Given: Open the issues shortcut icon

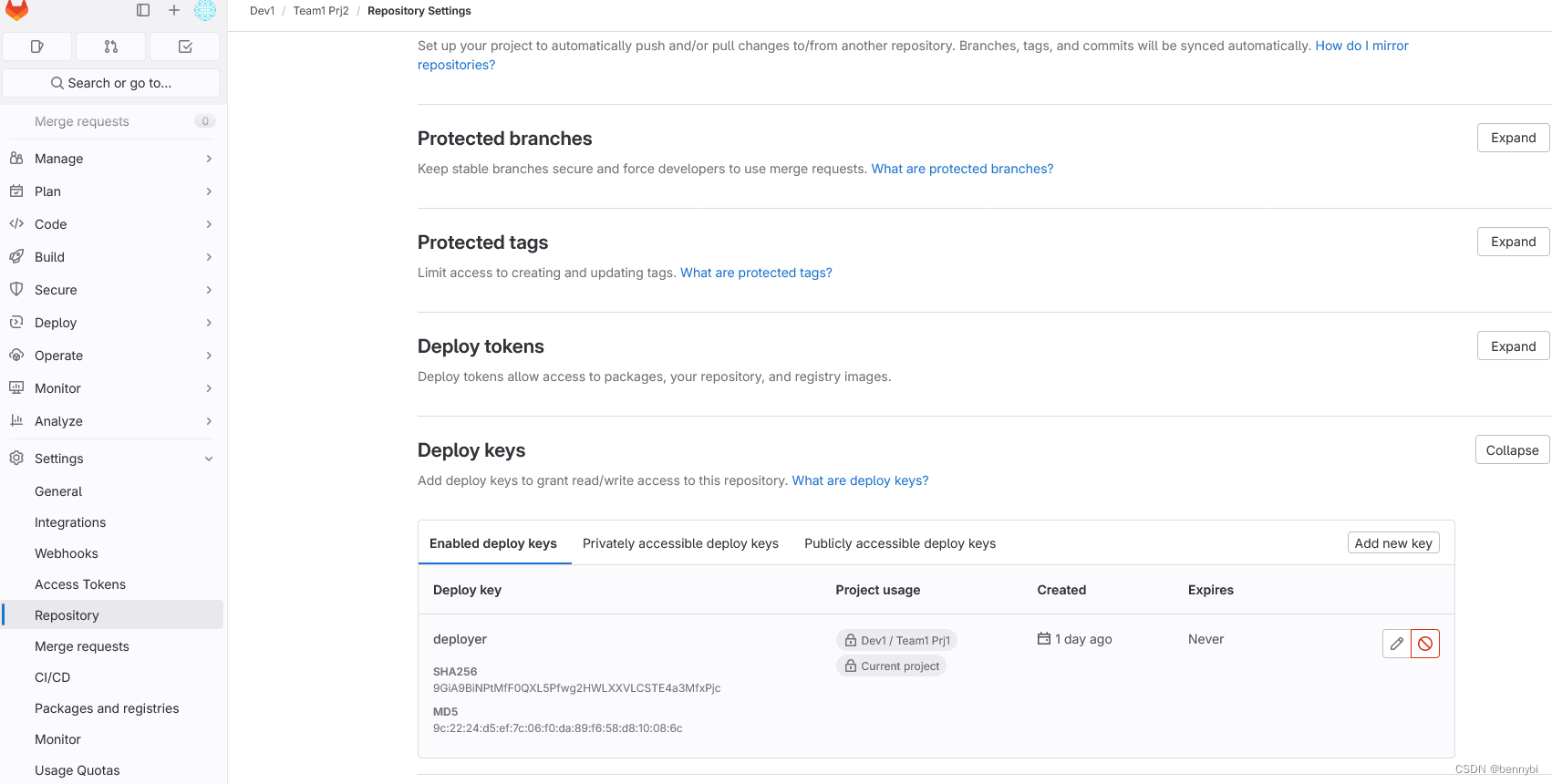Looking at the screenshot, I should click(x=37, y=46).
